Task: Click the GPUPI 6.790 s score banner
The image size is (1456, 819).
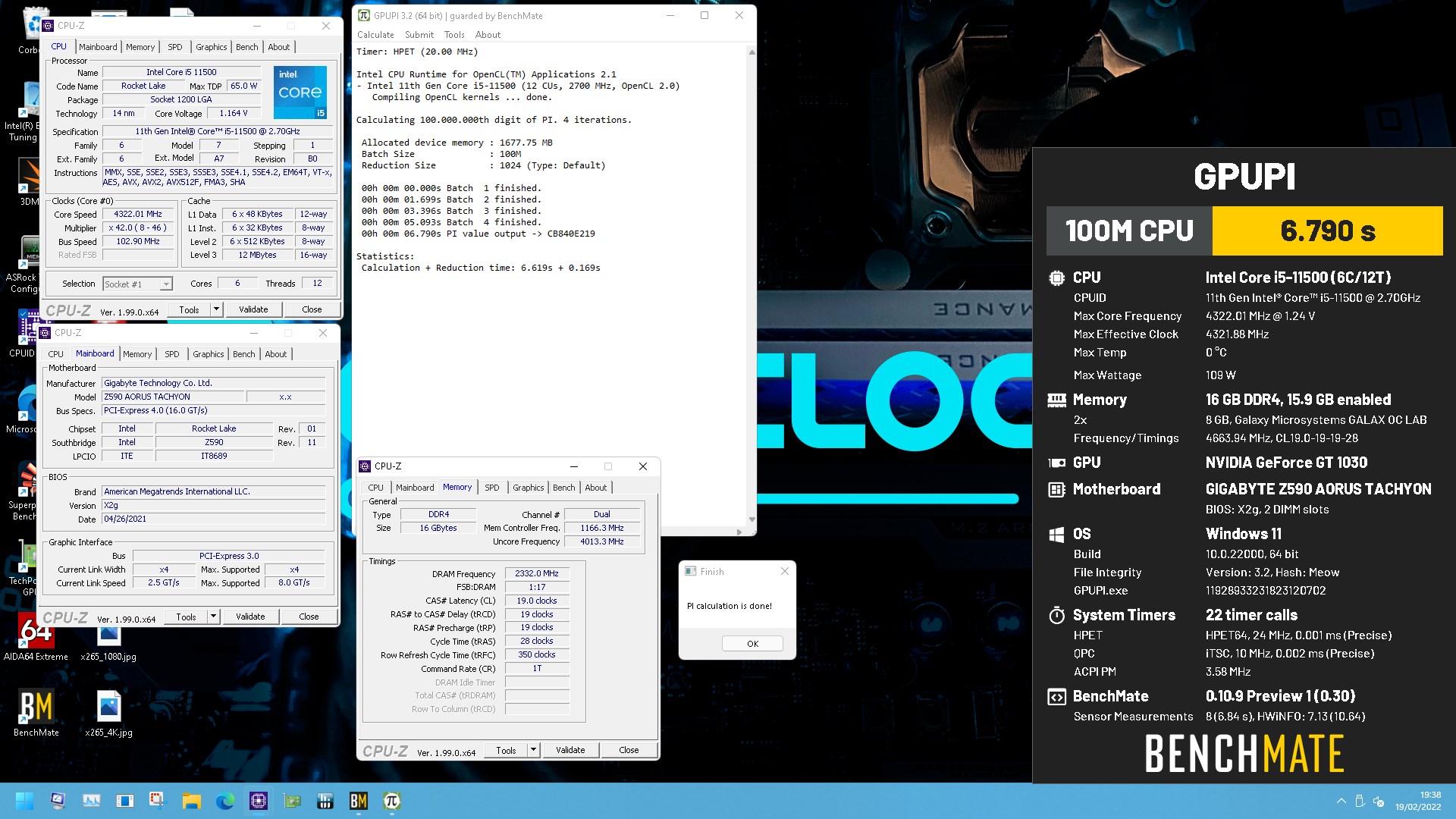Action: tap(1327, 231)
